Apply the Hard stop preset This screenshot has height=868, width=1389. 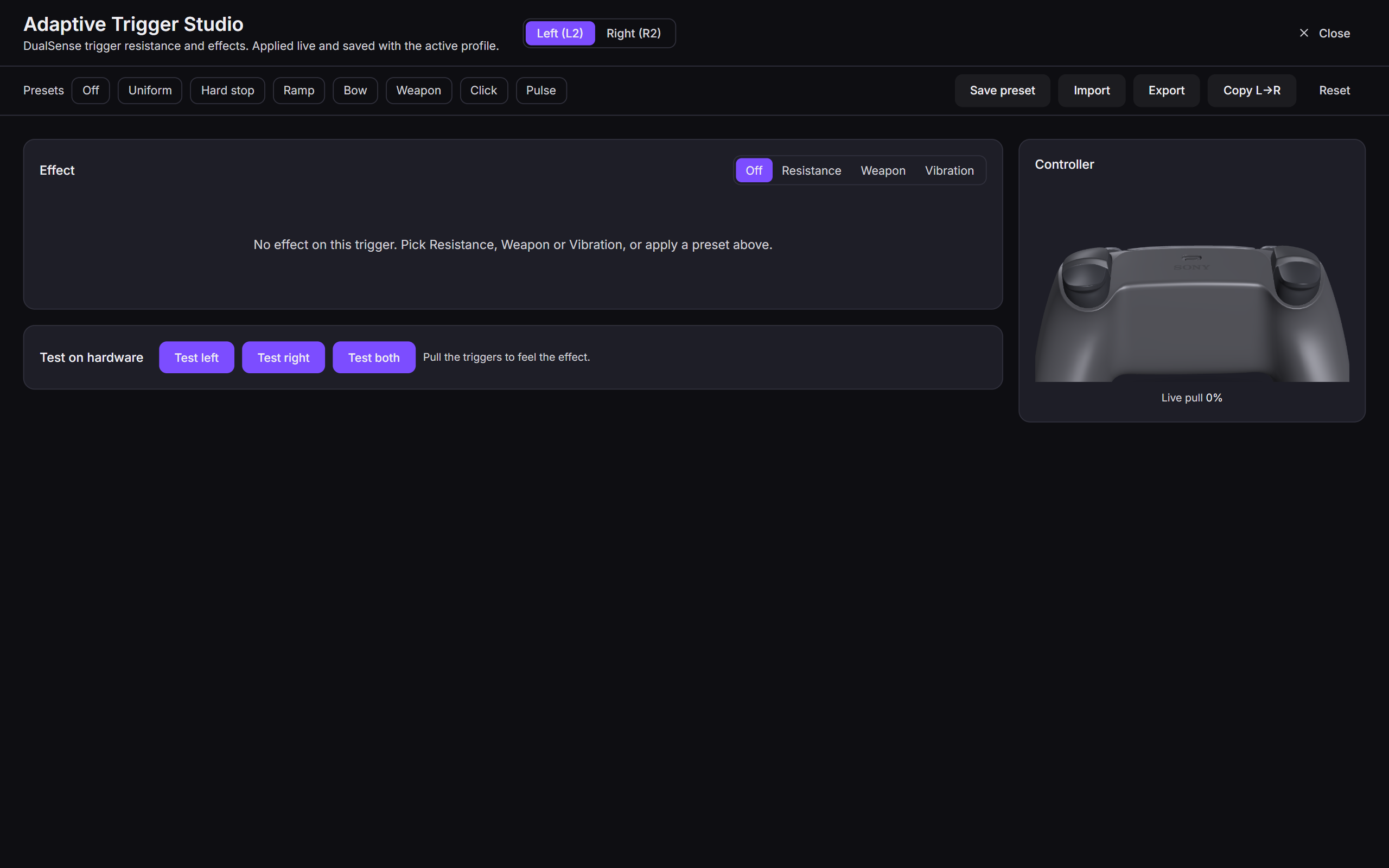[227, 91]
